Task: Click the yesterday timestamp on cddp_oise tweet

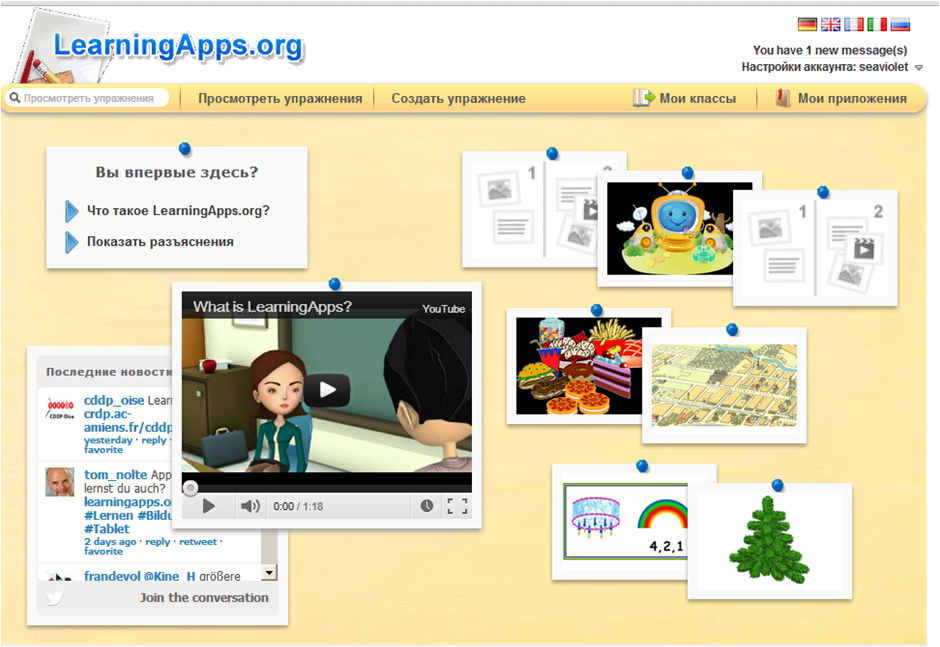Action: click(x=108, y=440)
